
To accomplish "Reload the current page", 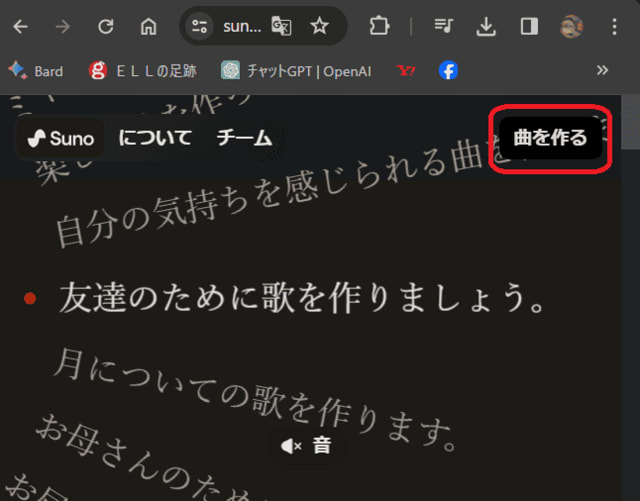I will tap(105, 27).
